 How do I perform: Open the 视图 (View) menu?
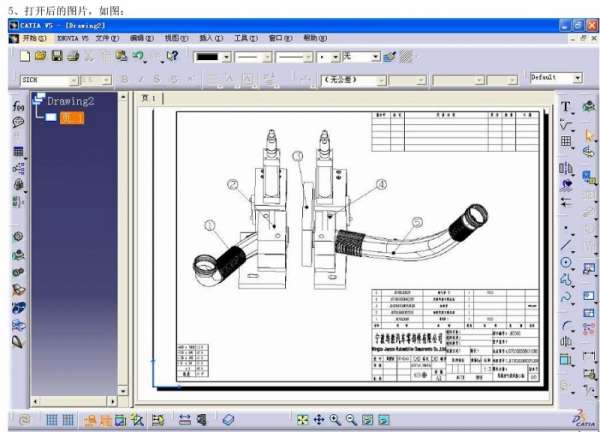[176, 38]
